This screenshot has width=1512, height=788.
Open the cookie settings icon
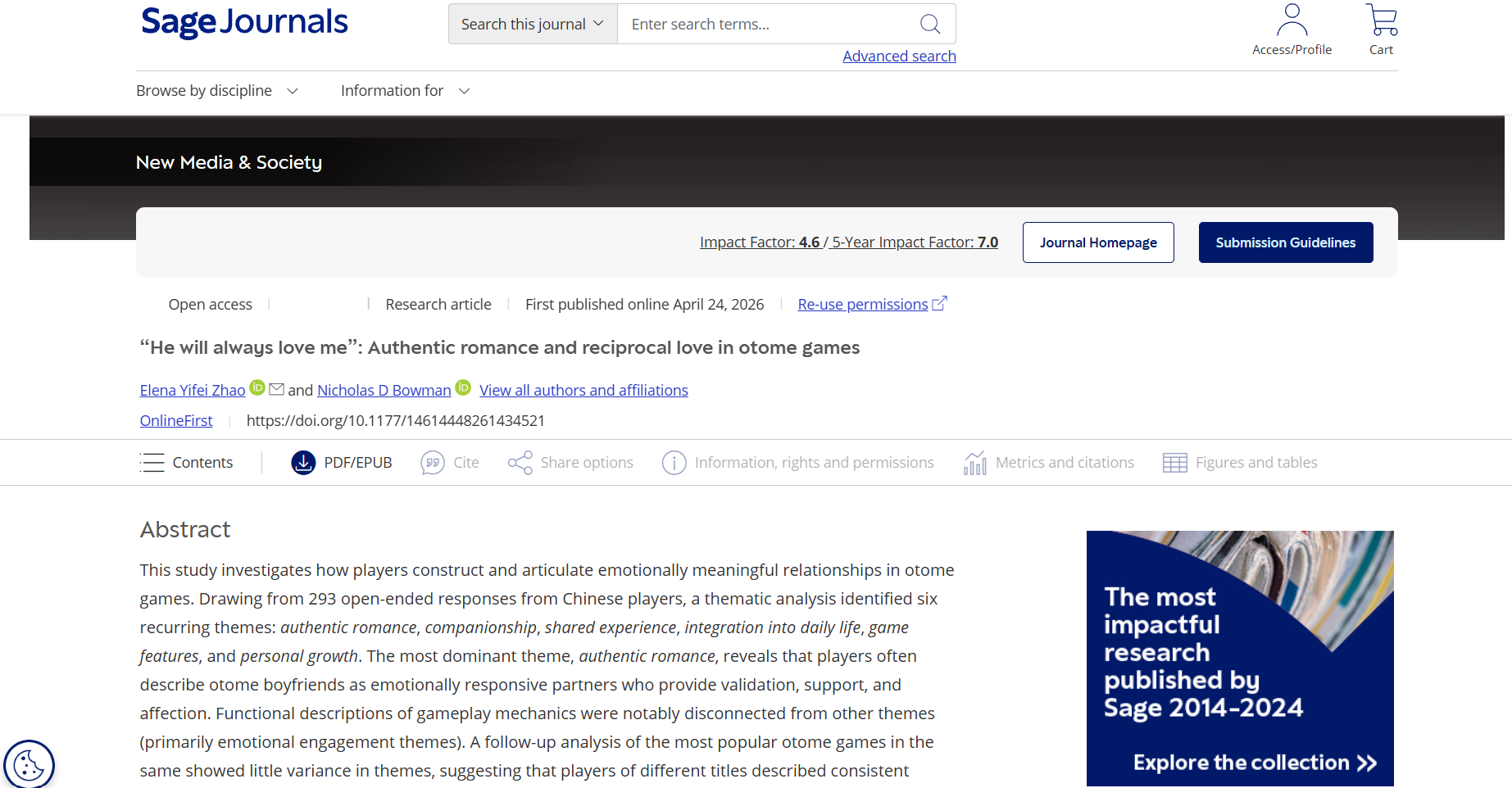30,766
